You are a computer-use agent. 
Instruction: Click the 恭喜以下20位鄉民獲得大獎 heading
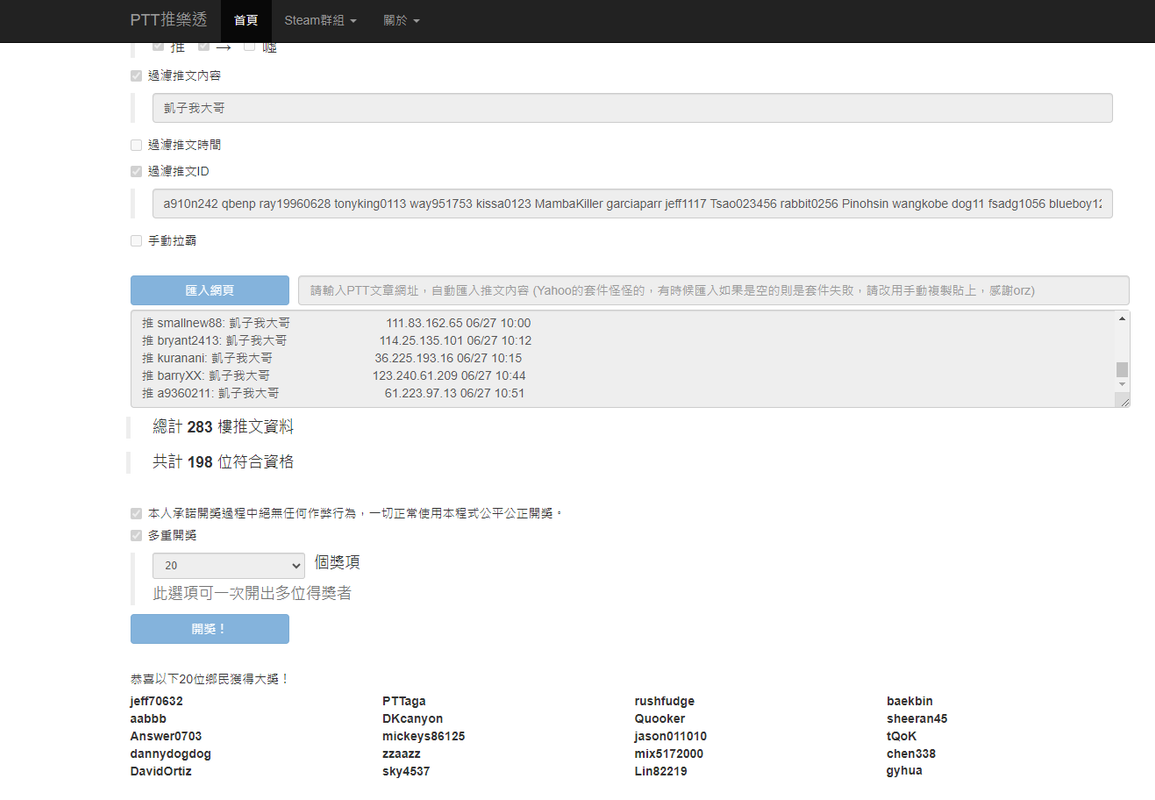pyautogui.click(x=210, y=679)
